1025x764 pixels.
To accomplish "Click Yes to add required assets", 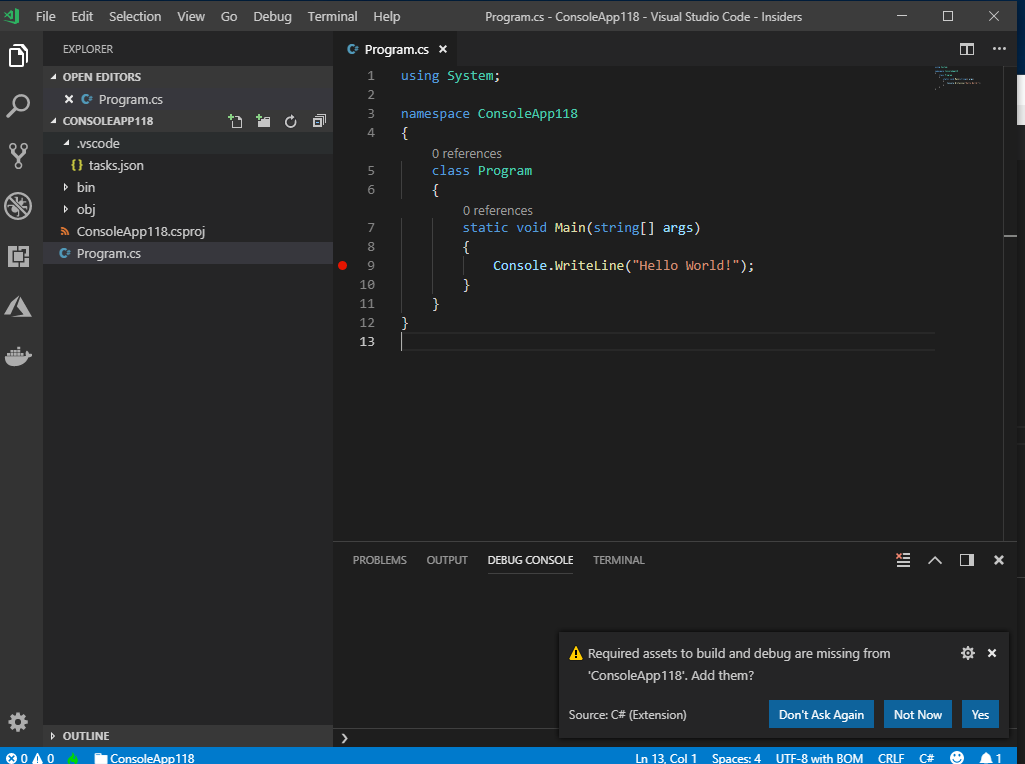I will point(980,714).
